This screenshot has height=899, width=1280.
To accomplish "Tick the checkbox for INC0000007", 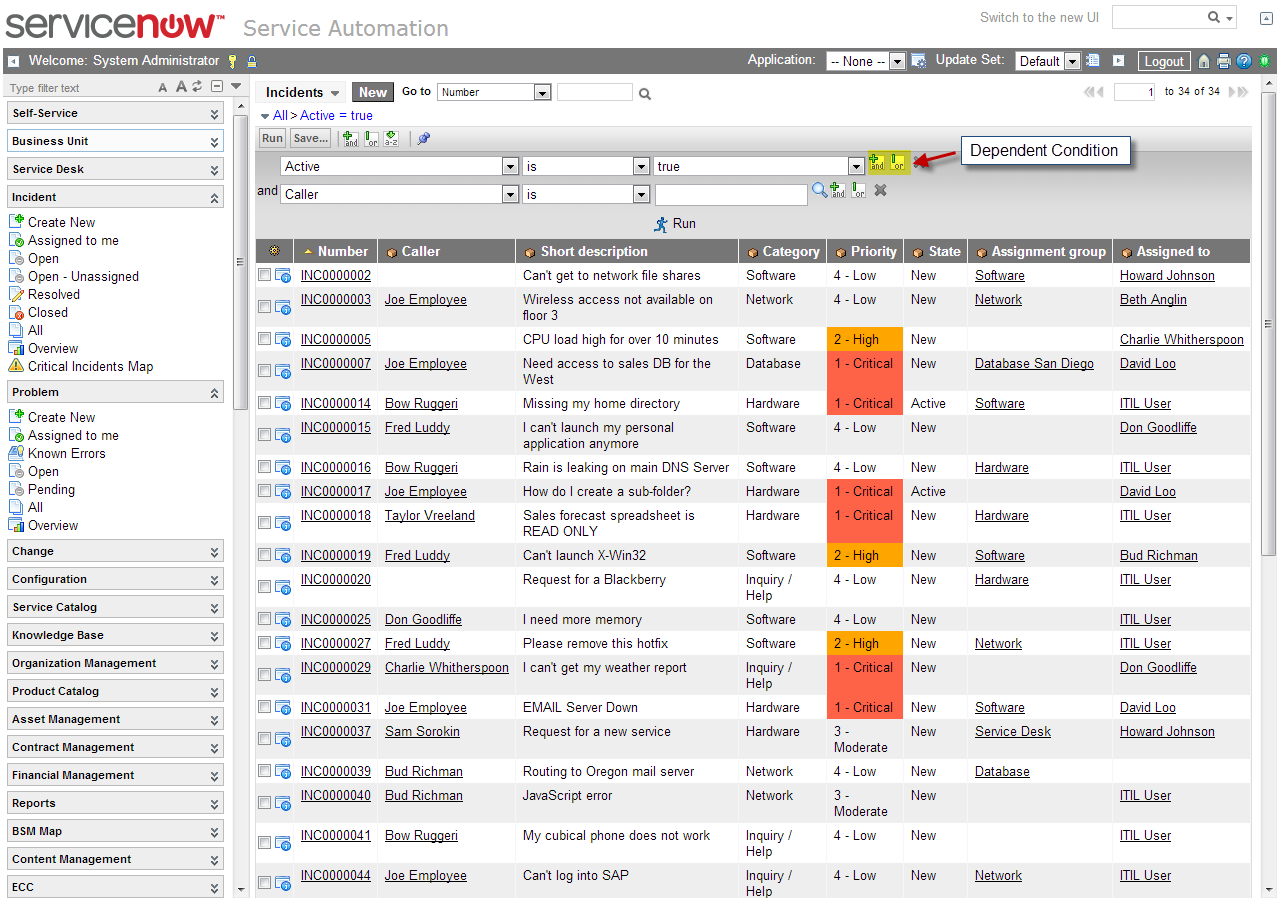I will pos(265,371).
